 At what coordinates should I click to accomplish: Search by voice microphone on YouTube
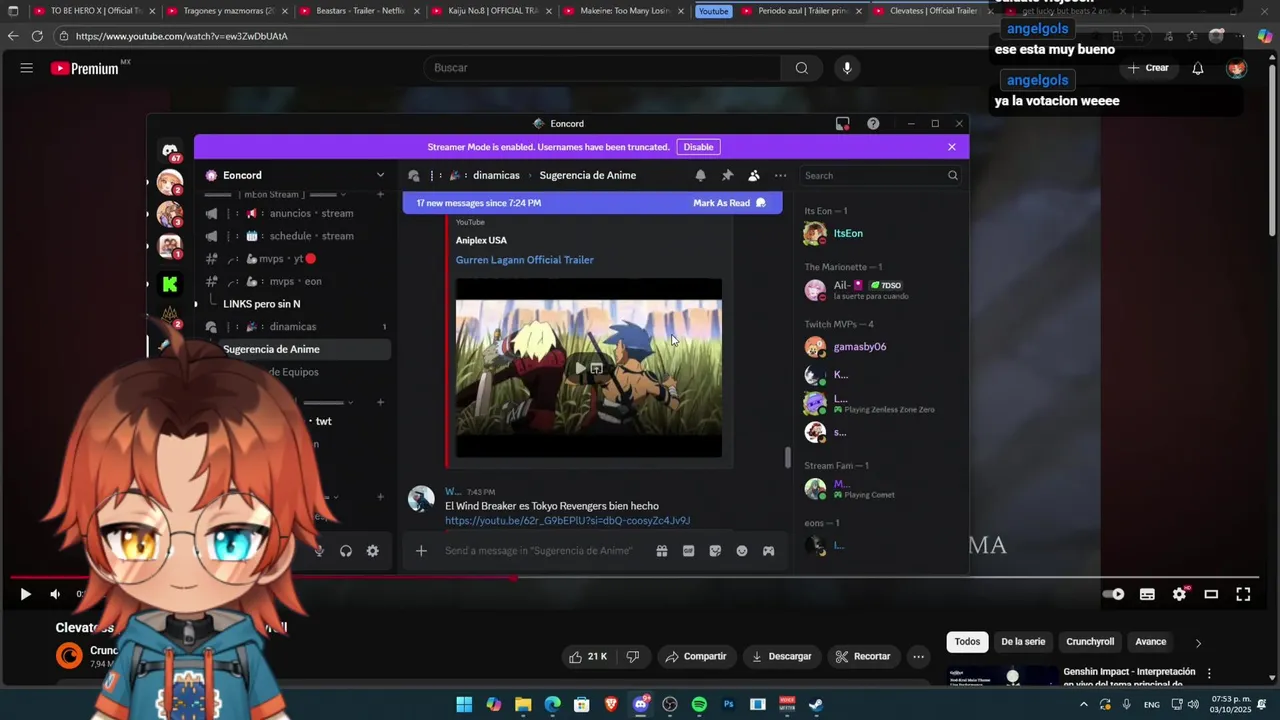[847, 68]
